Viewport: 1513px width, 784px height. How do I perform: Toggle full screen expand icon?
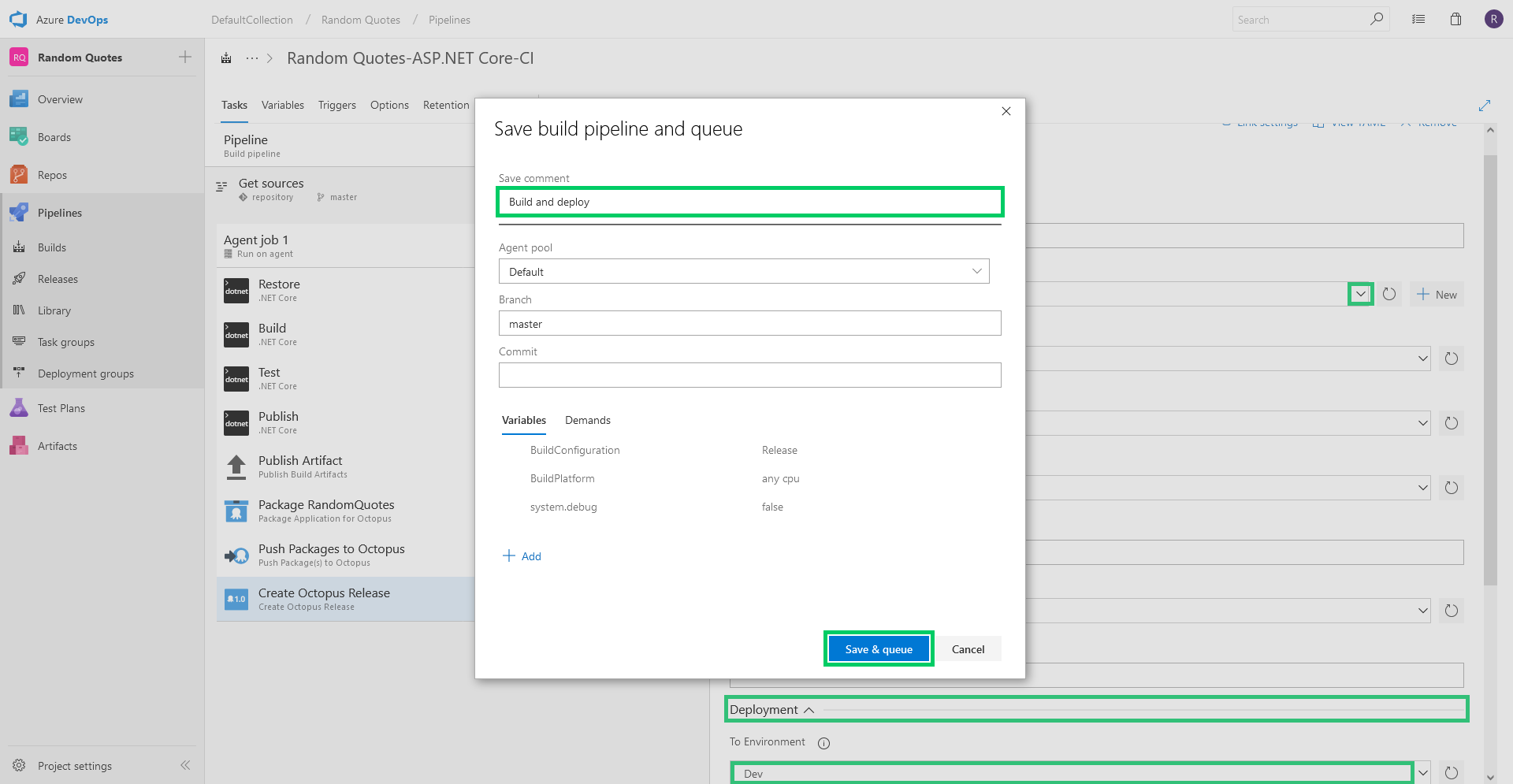click(1485, 106)
